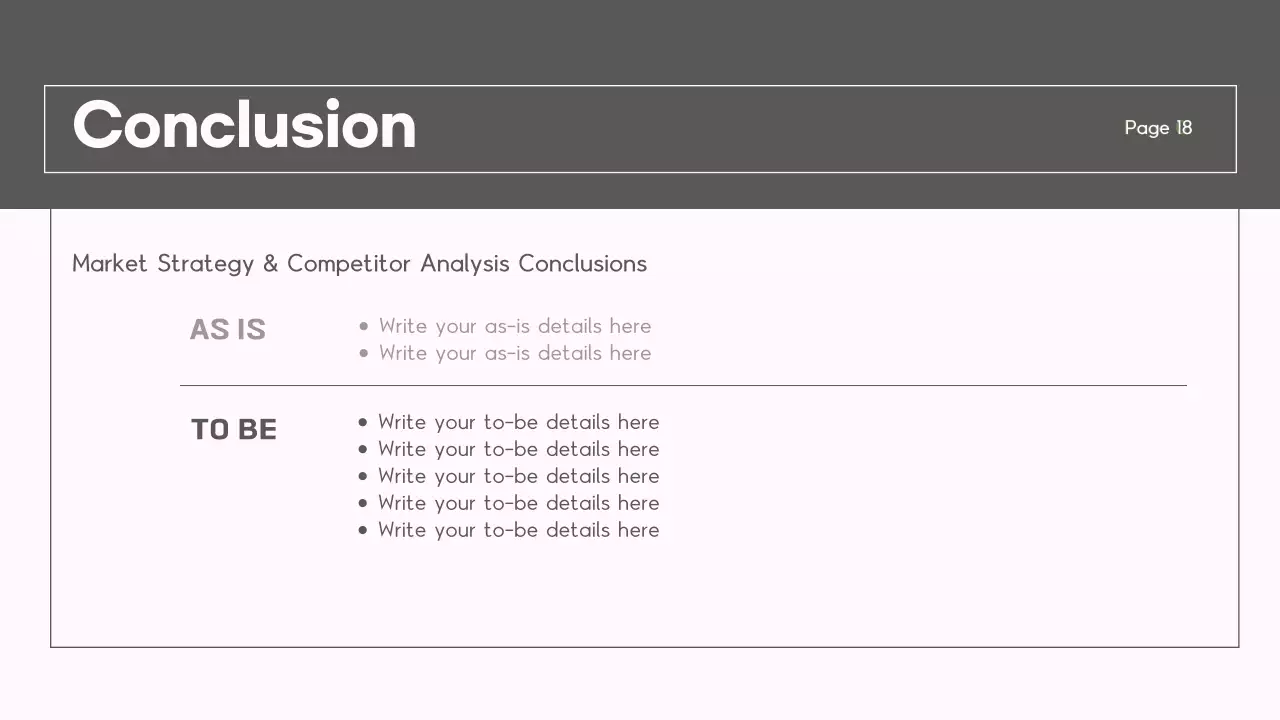Viewport: 1280px width, 720px height.
Task: Click the divider line between AS IS and TO BE
Action: tap(683, 385)
